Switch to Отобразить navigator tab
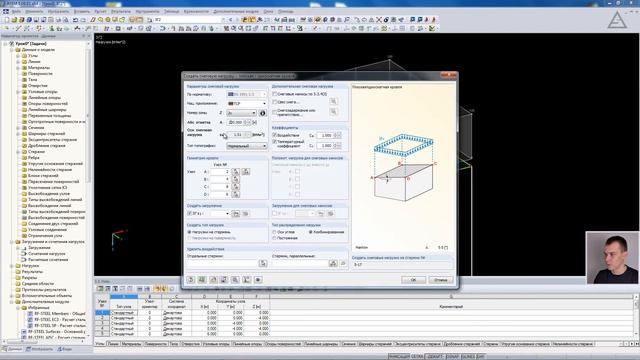Screen dimensions: 640x360 (x=39, y=349)
